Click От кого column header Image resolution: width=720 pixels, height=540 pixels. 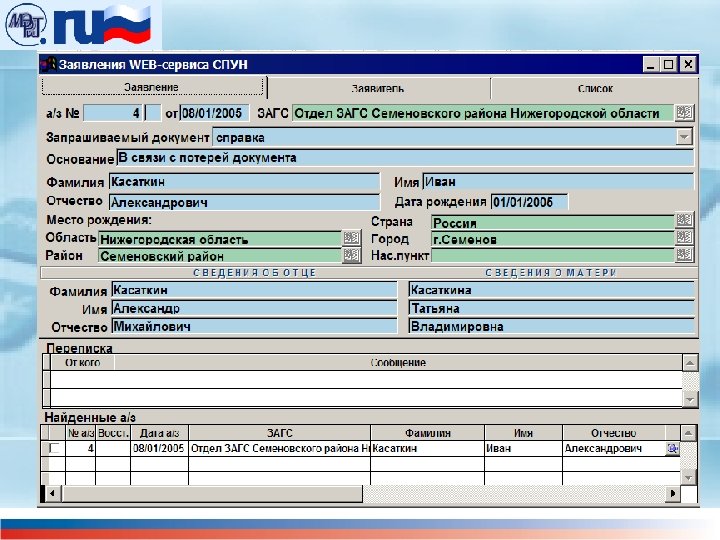[x=83, y=363]
